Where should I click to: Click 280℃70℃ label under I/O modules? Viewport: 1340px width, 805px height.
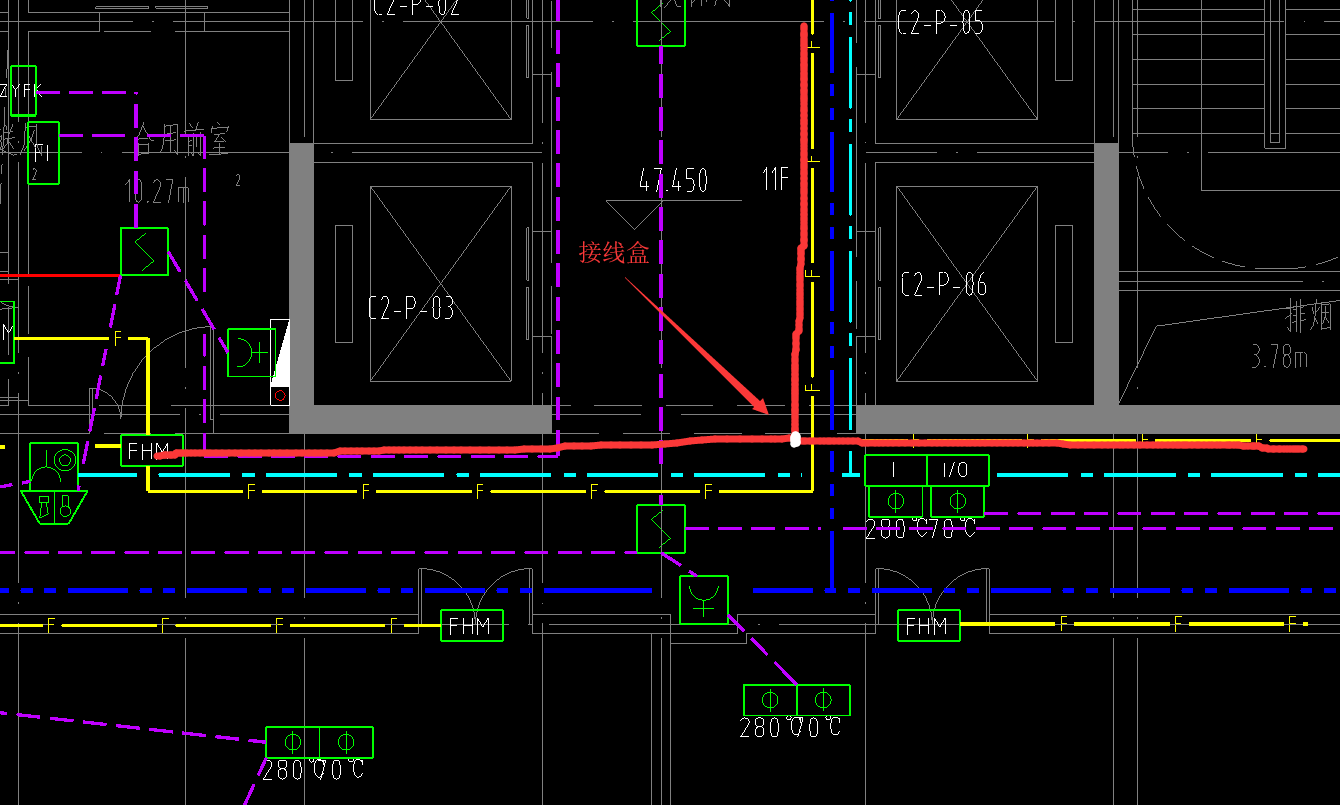921,529
